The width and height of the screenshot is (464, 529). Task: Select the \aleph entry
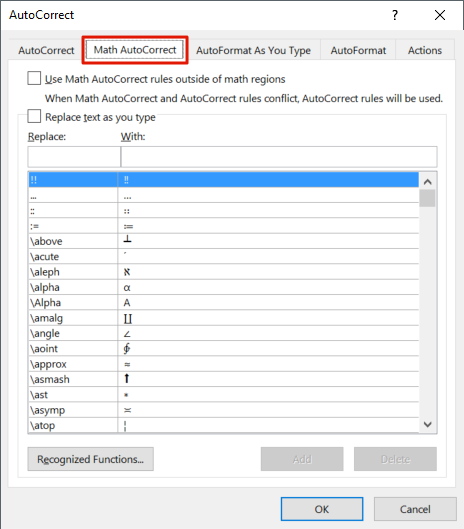(x=224, y=272)
